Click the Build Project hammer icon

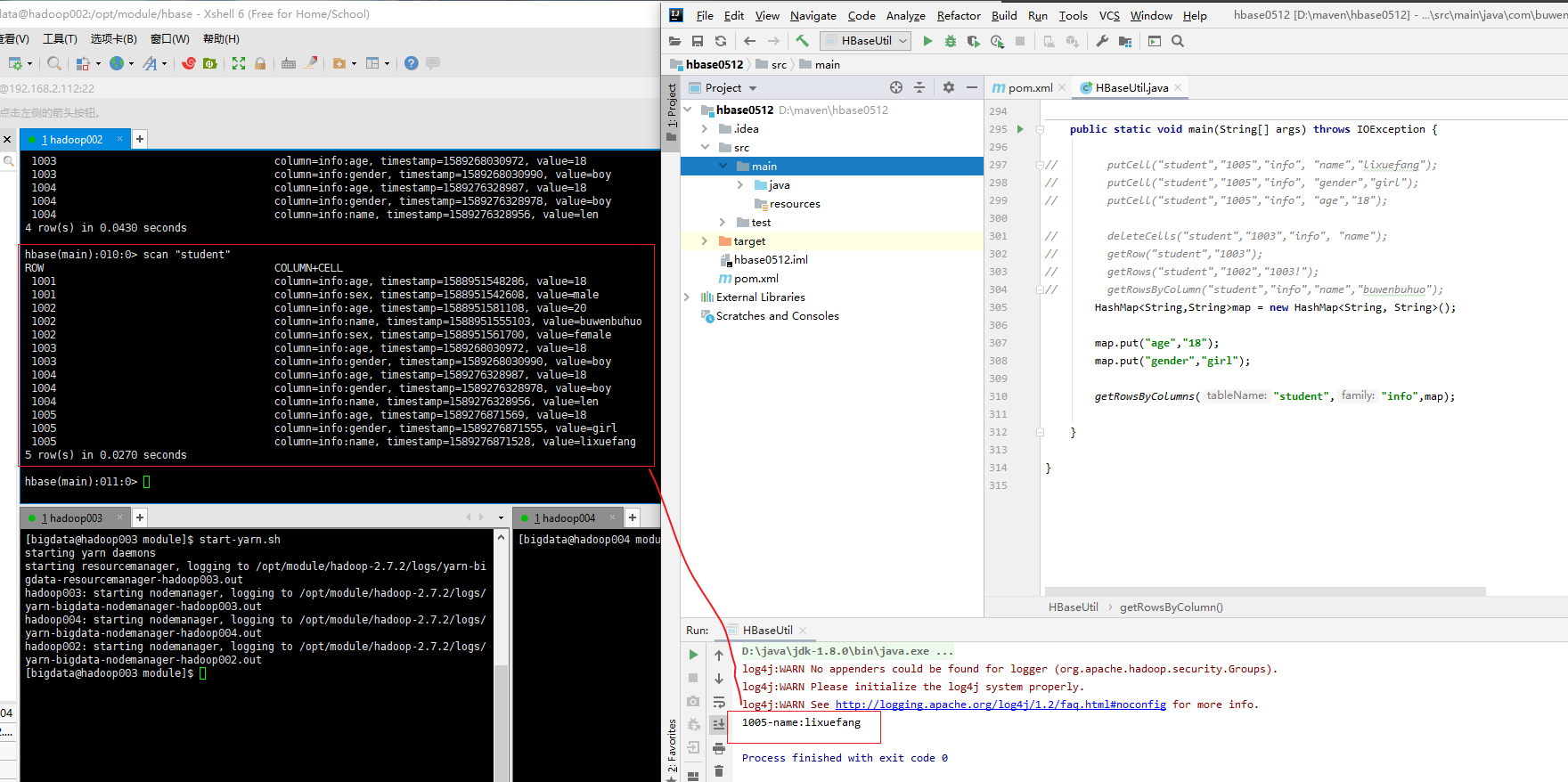[802, 41]
